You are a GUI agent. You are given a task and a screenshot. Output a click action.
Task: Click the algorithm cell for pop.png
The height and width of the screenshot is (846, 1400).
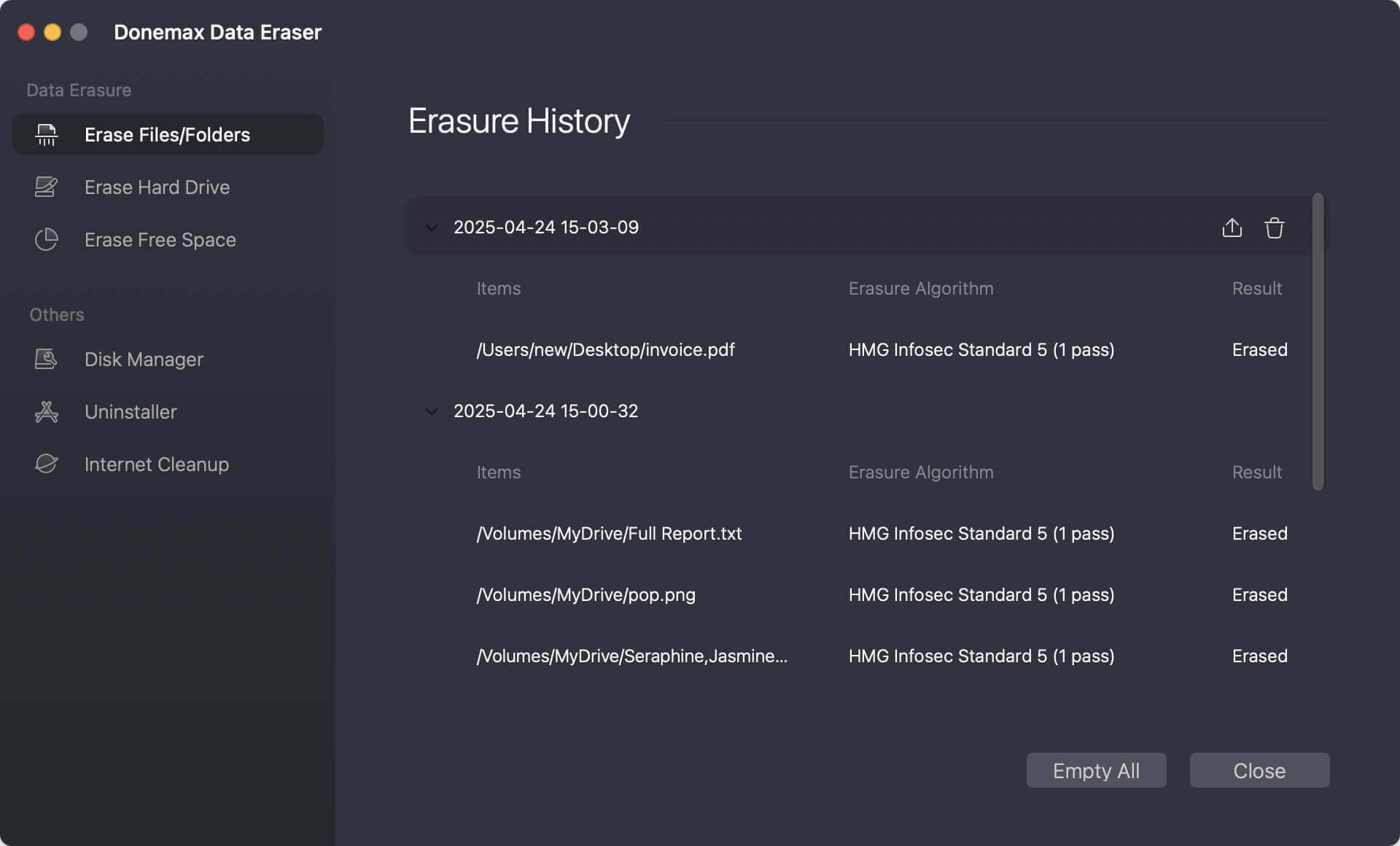point(981,595)
